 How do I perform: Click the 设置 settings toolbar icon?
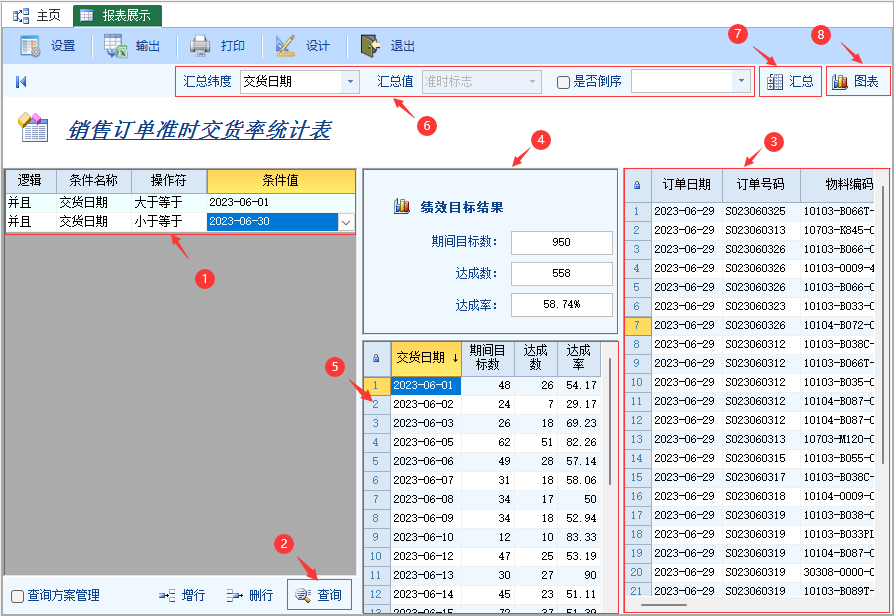point(30,46)
